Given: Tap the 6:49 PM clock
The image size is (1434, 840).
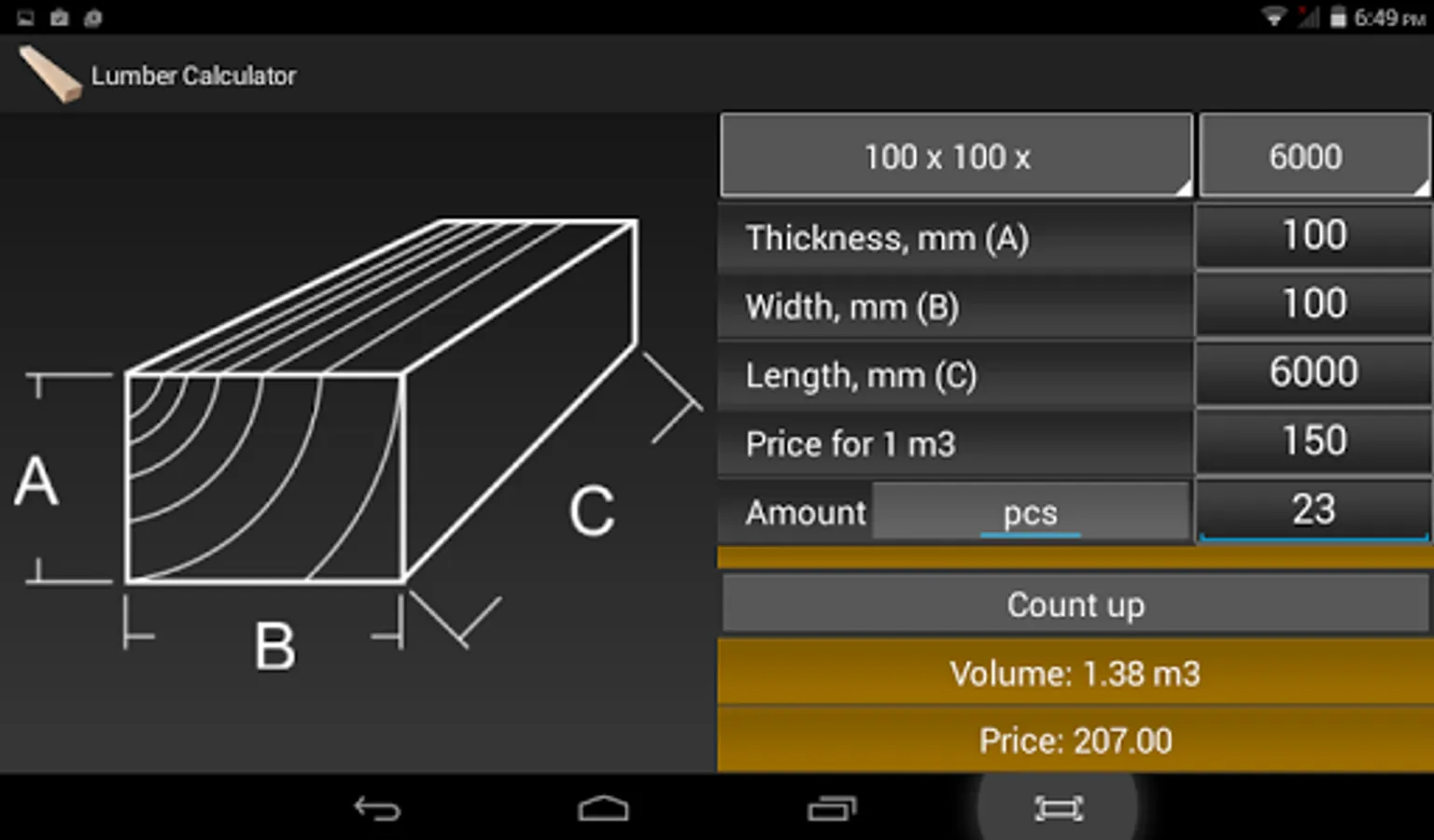Looking at the screenshot, I should [1389, 17].
